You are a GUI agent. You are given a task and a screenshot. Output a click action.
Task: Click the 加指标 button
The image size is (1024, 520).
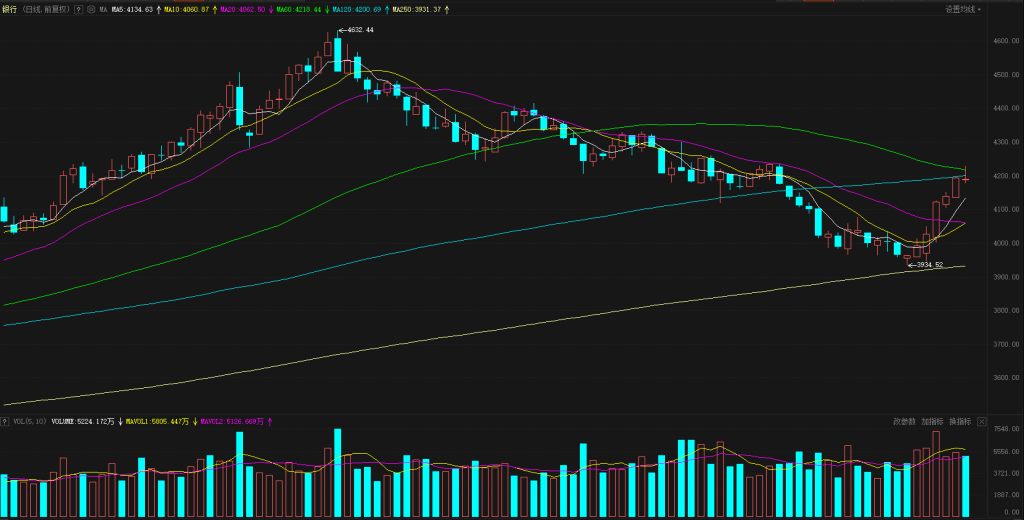[x=932, y=421]
